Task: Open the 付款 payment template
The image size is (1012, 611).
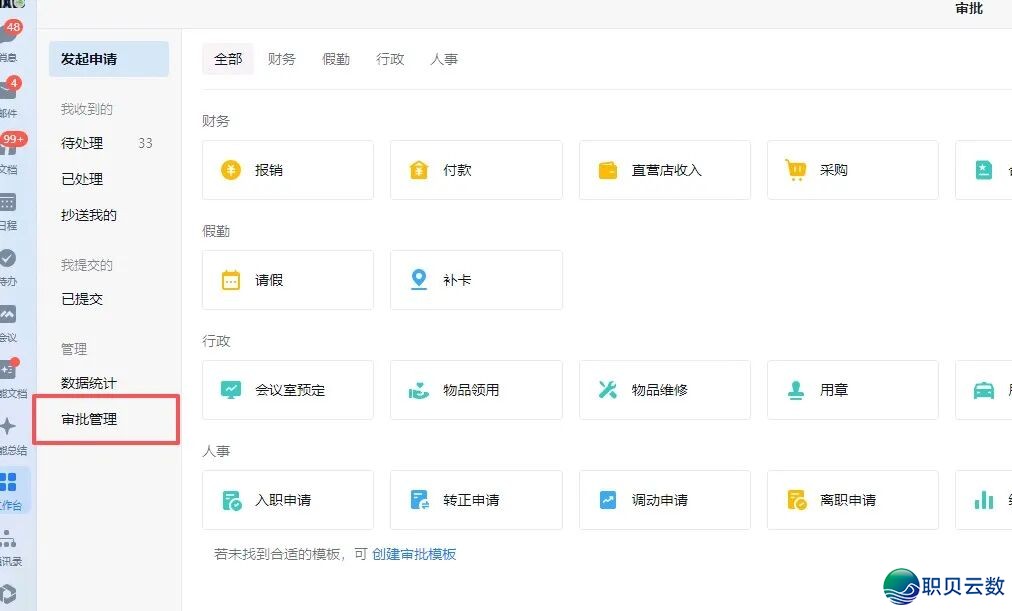Action: (476, 170)
